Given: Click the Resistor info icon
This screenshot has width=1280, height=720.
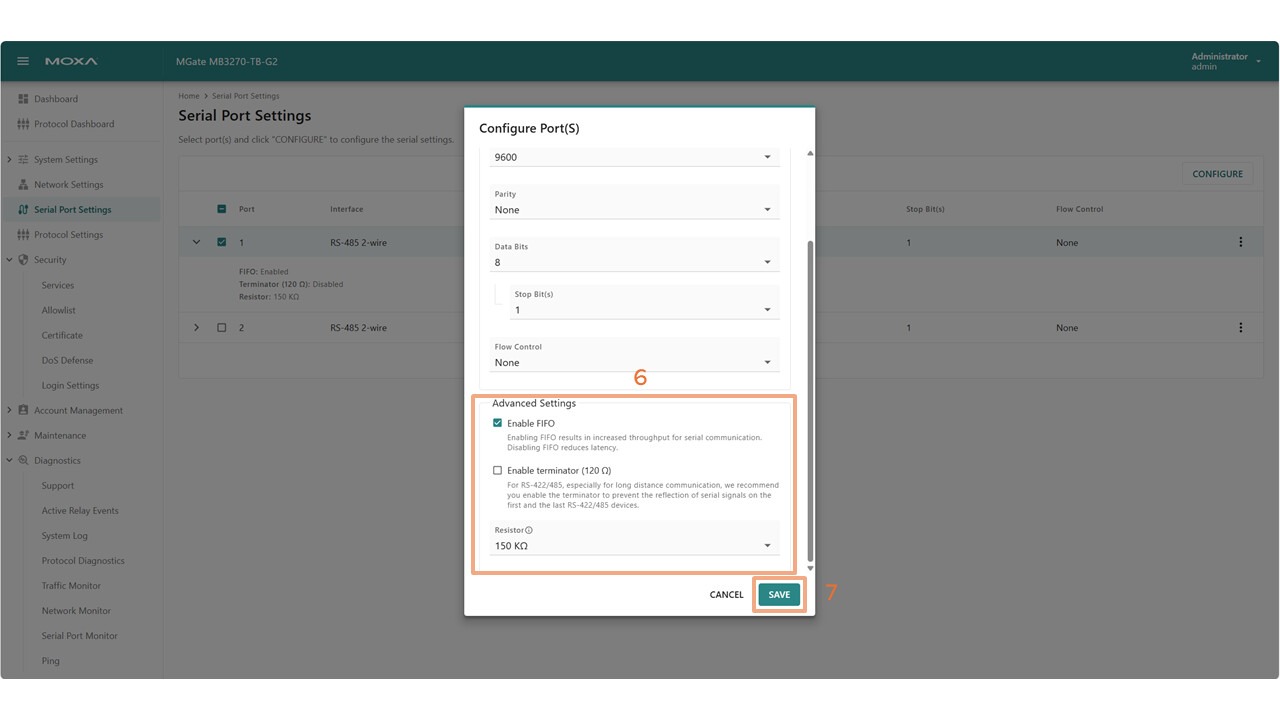Looking at the screenshot, I should tap(529, 531).
